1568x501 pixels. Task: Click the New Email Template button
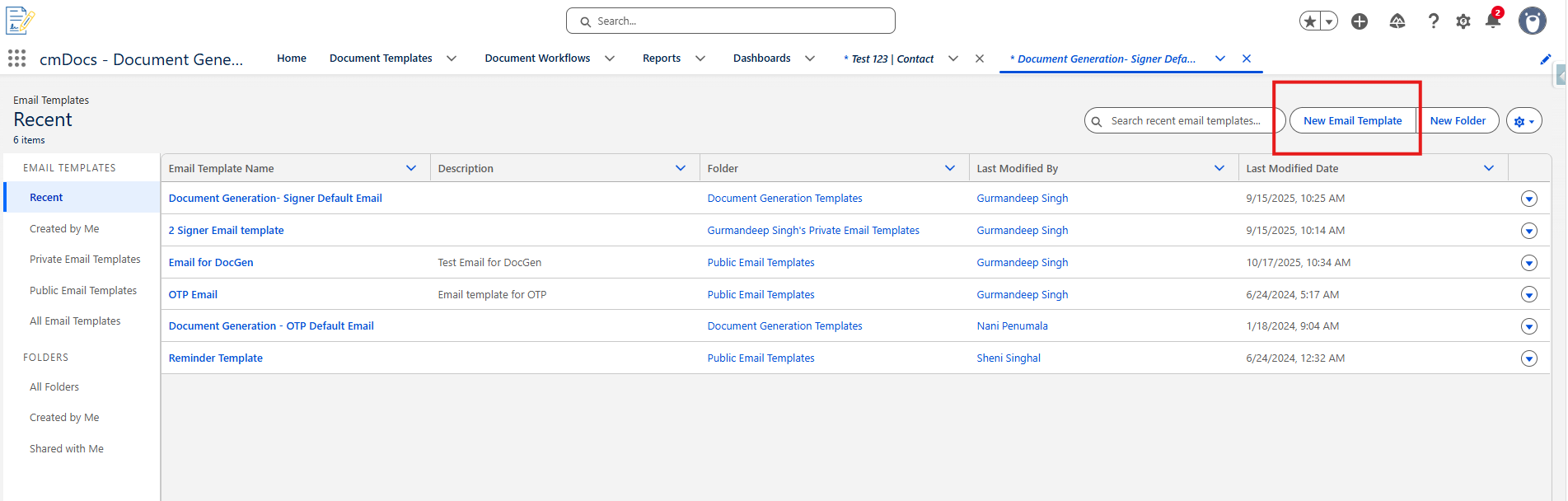[x=1353, y=121]
